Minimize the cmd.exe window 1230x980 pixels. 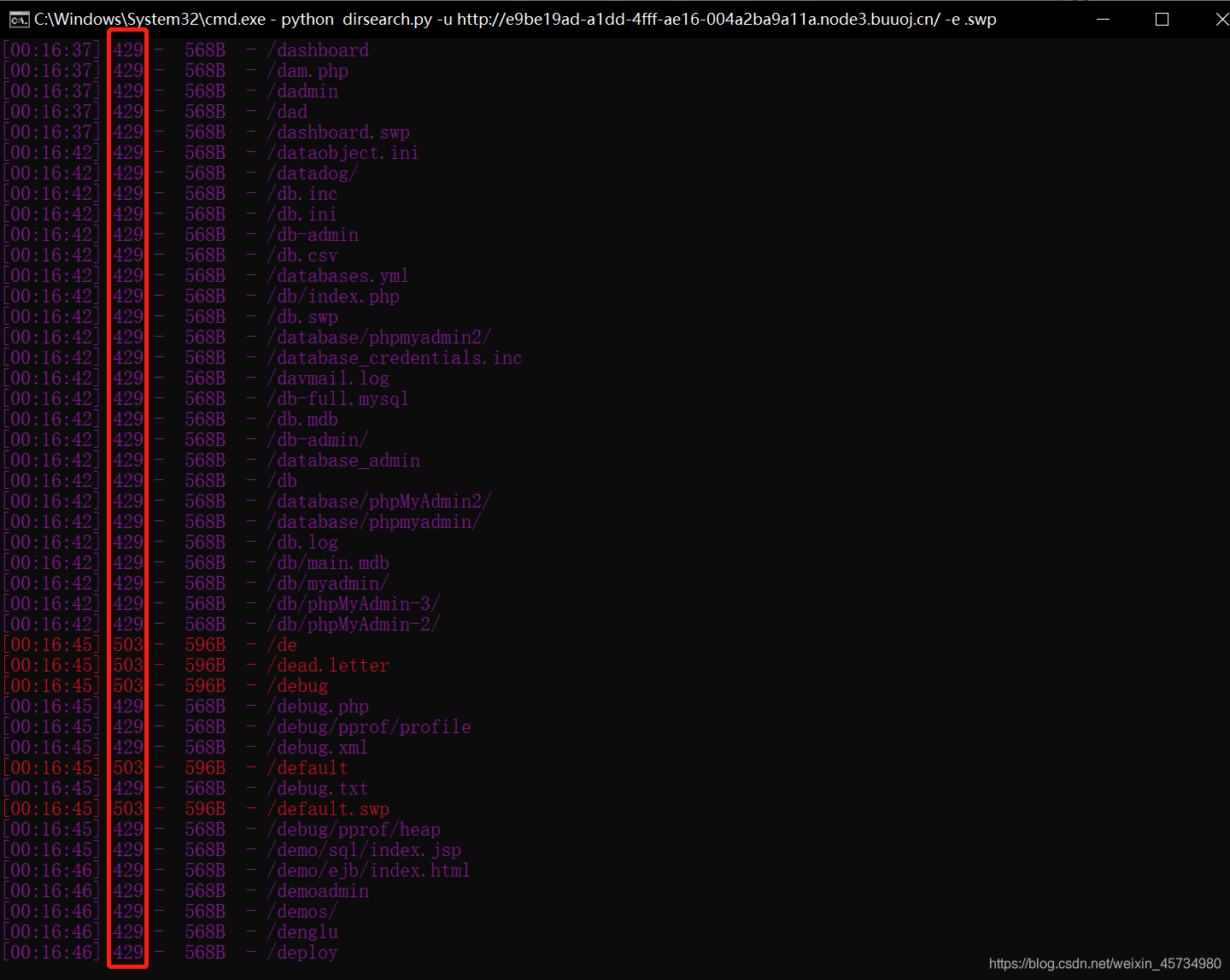click(x=1103, y=19)
